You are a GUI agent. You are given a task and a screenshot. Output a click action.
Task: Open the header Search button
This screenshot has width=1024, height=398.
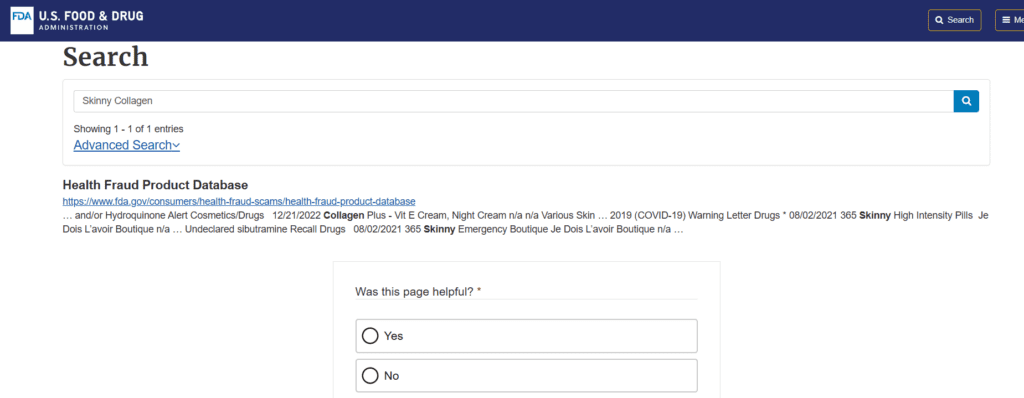point(954,20)
